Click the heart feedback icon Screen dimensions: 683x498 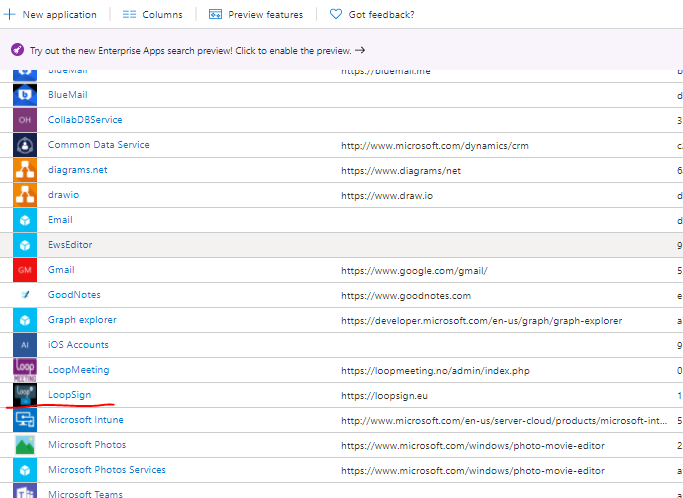click(x=336, y=14)
